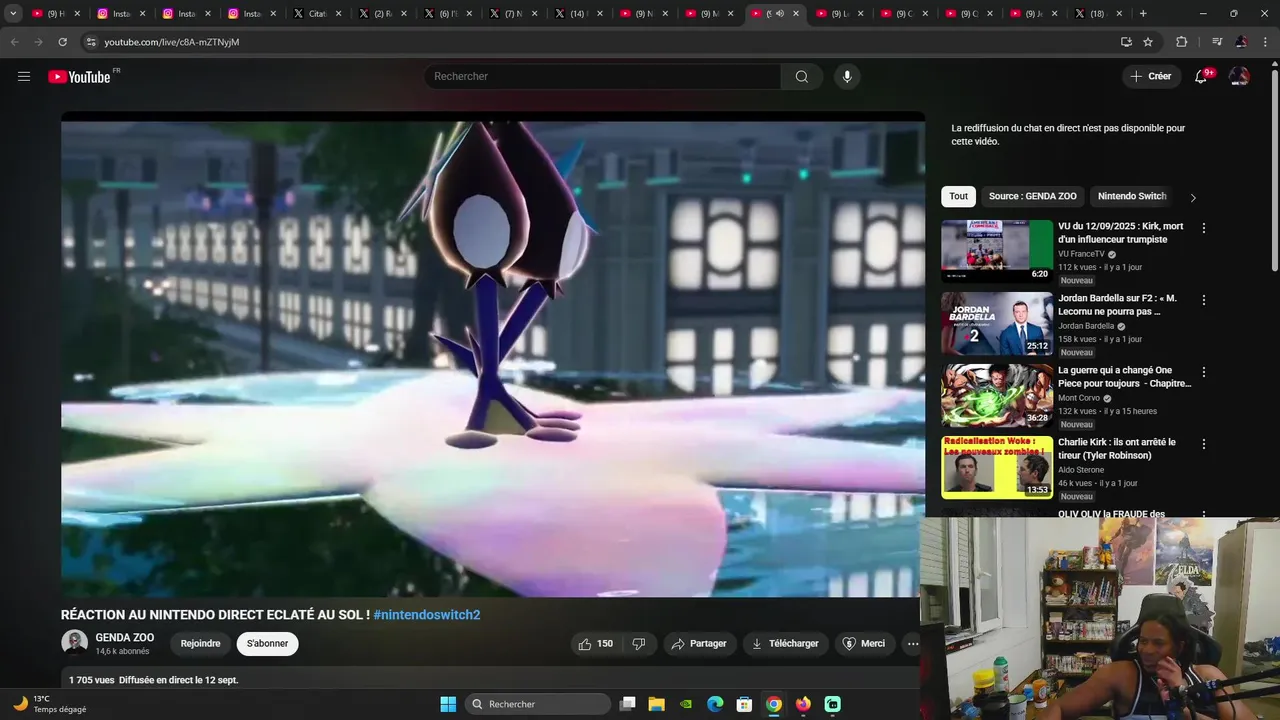The width and height of the screenshot is (1280, 720).
Task: Like the video with 150 likes
Action: (x=595, y=644)
